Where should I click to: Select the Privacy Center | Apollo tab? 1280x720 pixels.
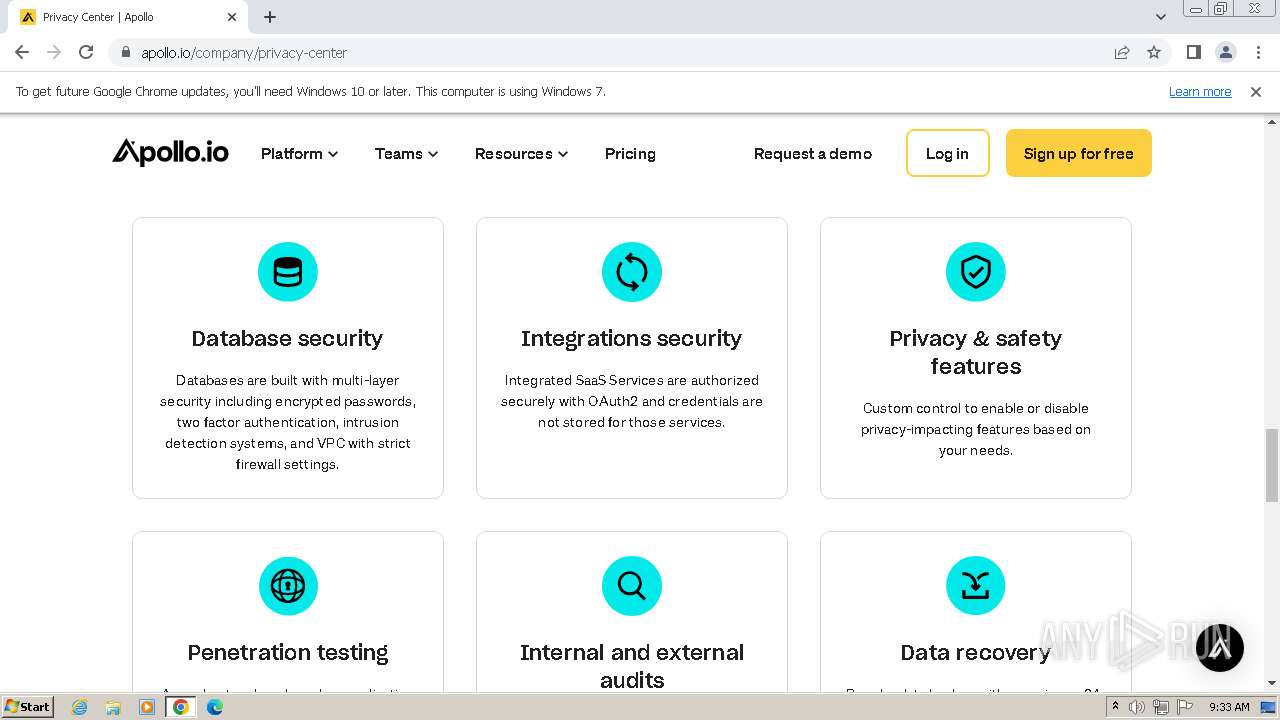(x=127, y=17)
